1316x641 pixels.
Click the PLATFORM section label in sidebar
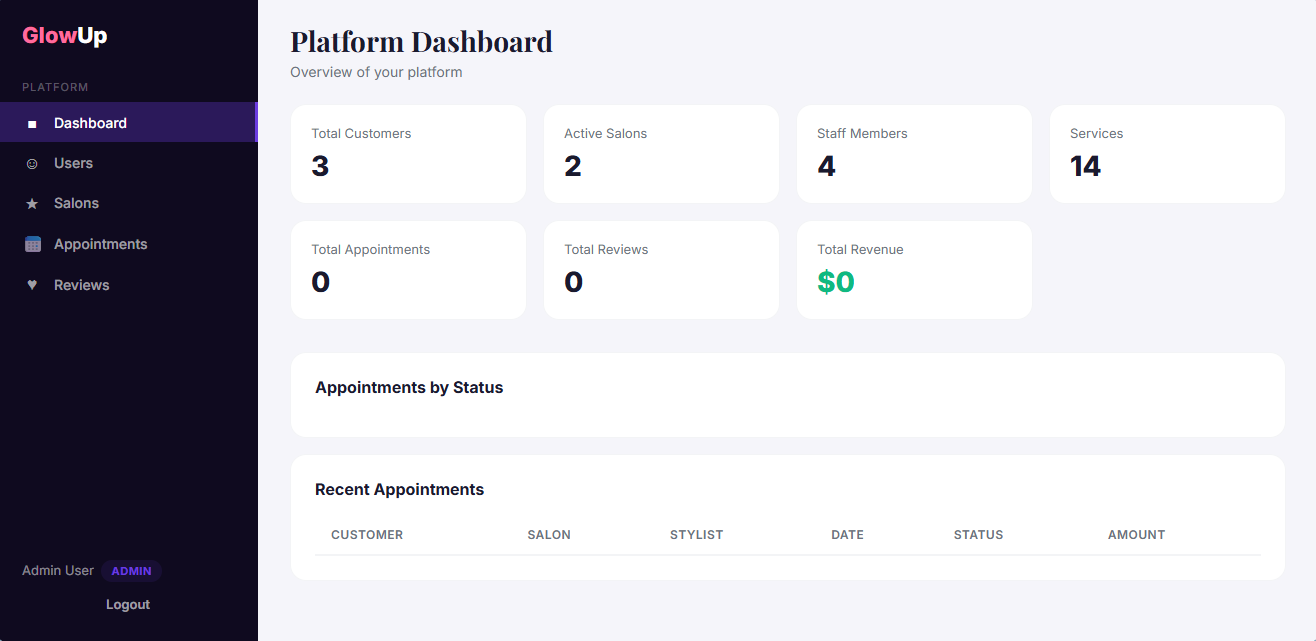click(x=55, y=87)
